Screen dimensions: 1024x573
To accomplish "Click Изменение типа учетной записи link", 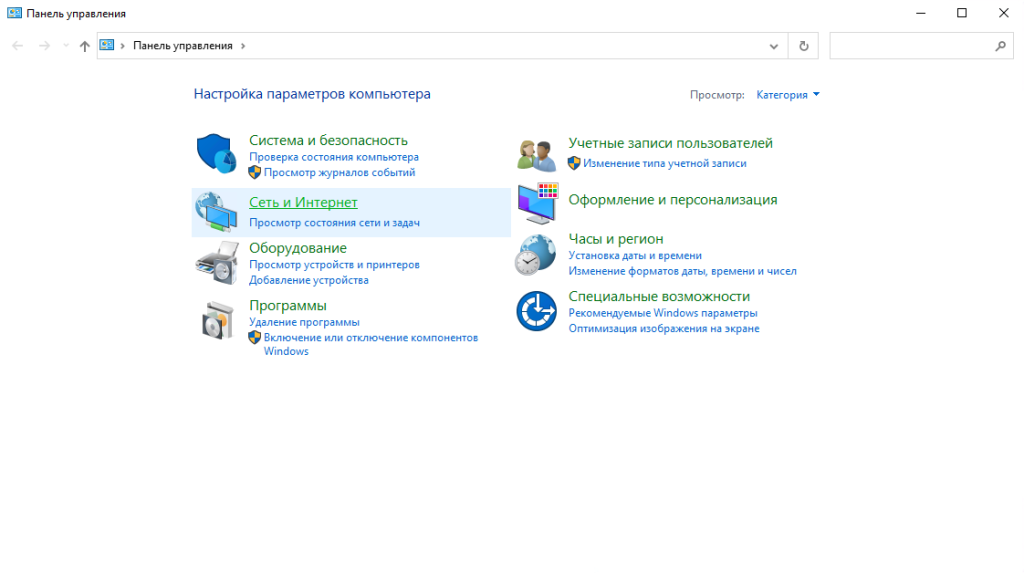I will pyautogui.click(x=665, y=163).
